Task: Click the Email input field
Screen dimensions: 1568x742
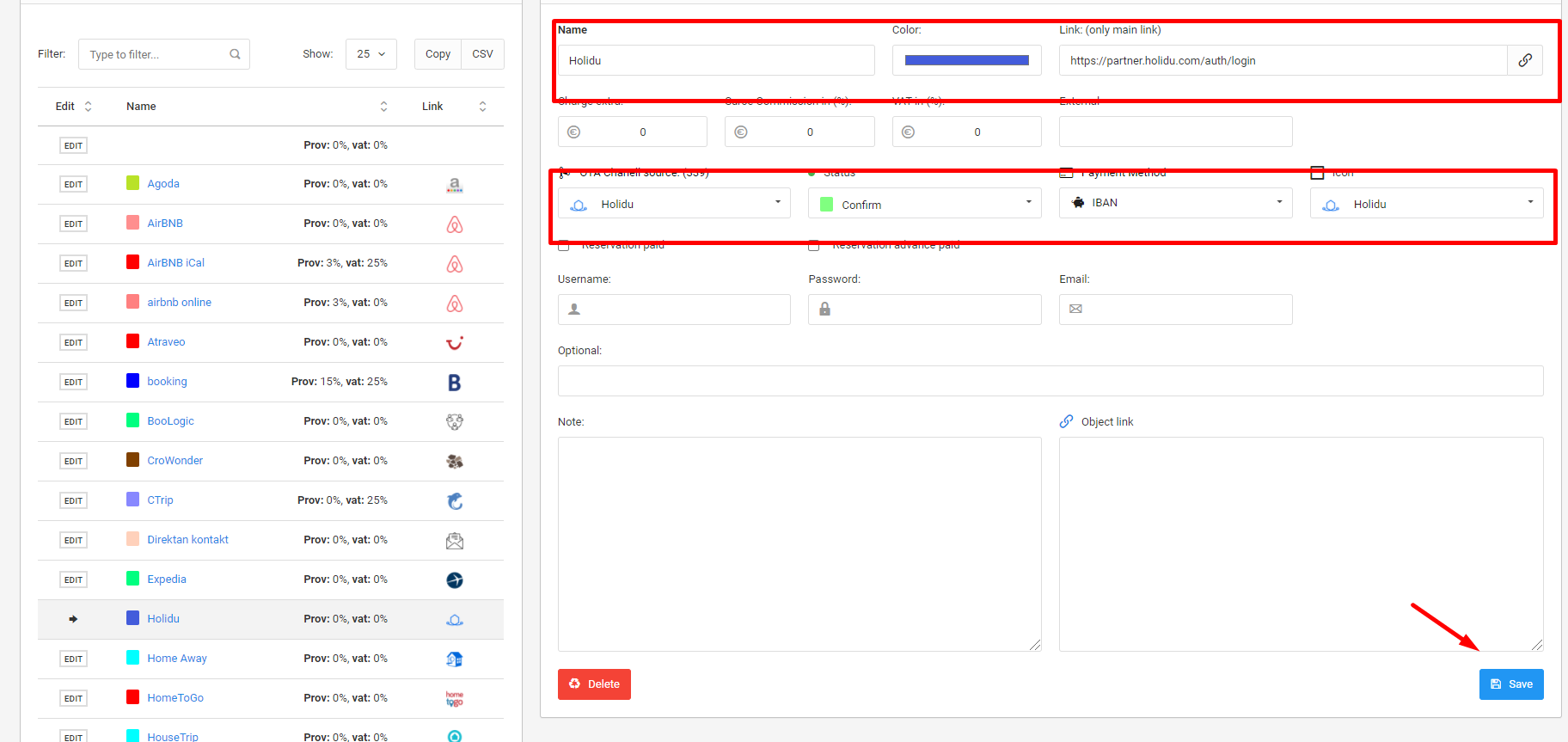Action: (x=1176, y=310)
